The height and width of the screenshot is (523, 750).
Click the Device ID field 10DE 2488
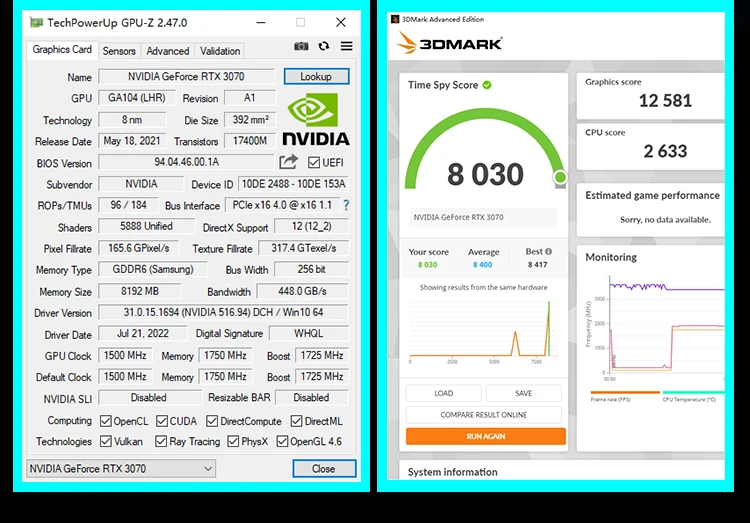[293, 184]
